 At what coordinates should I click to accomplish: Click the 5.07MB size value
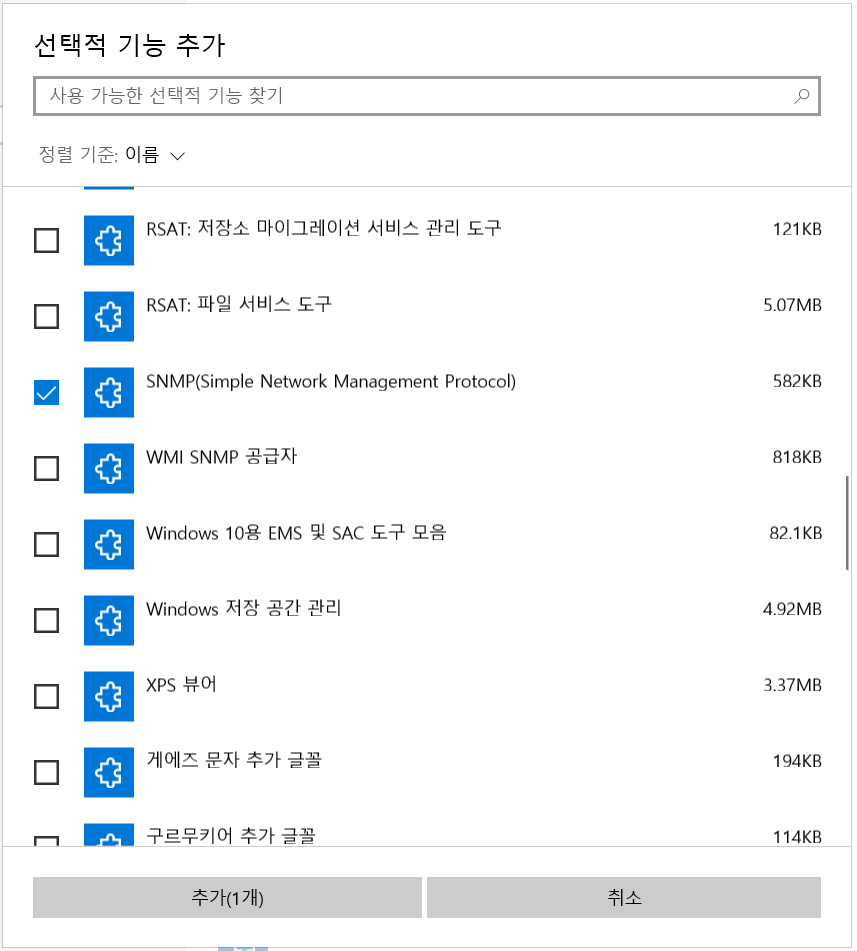(x=792, y=305)
